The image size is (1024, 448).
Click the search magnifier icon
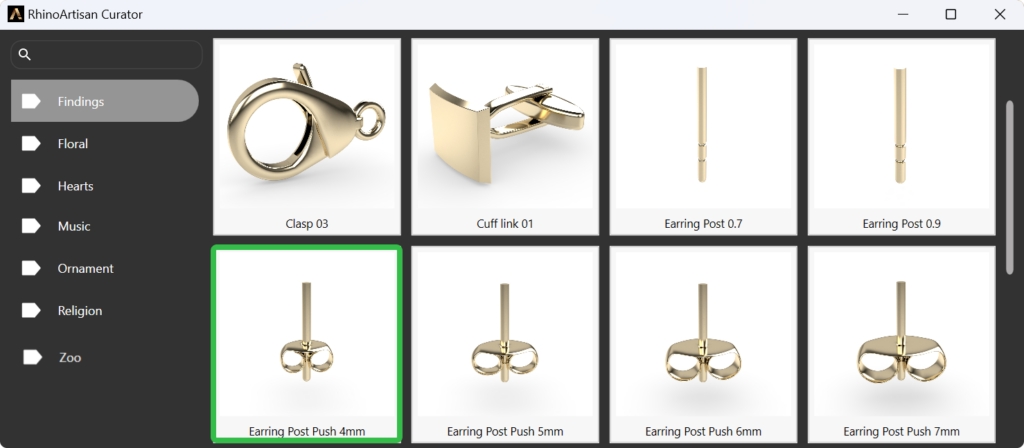tap(25, 54)
